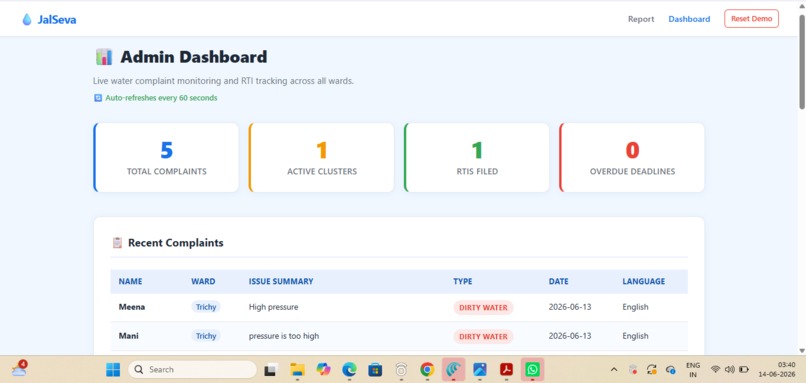Click the volume speaker icon

[x=729, y=369]
